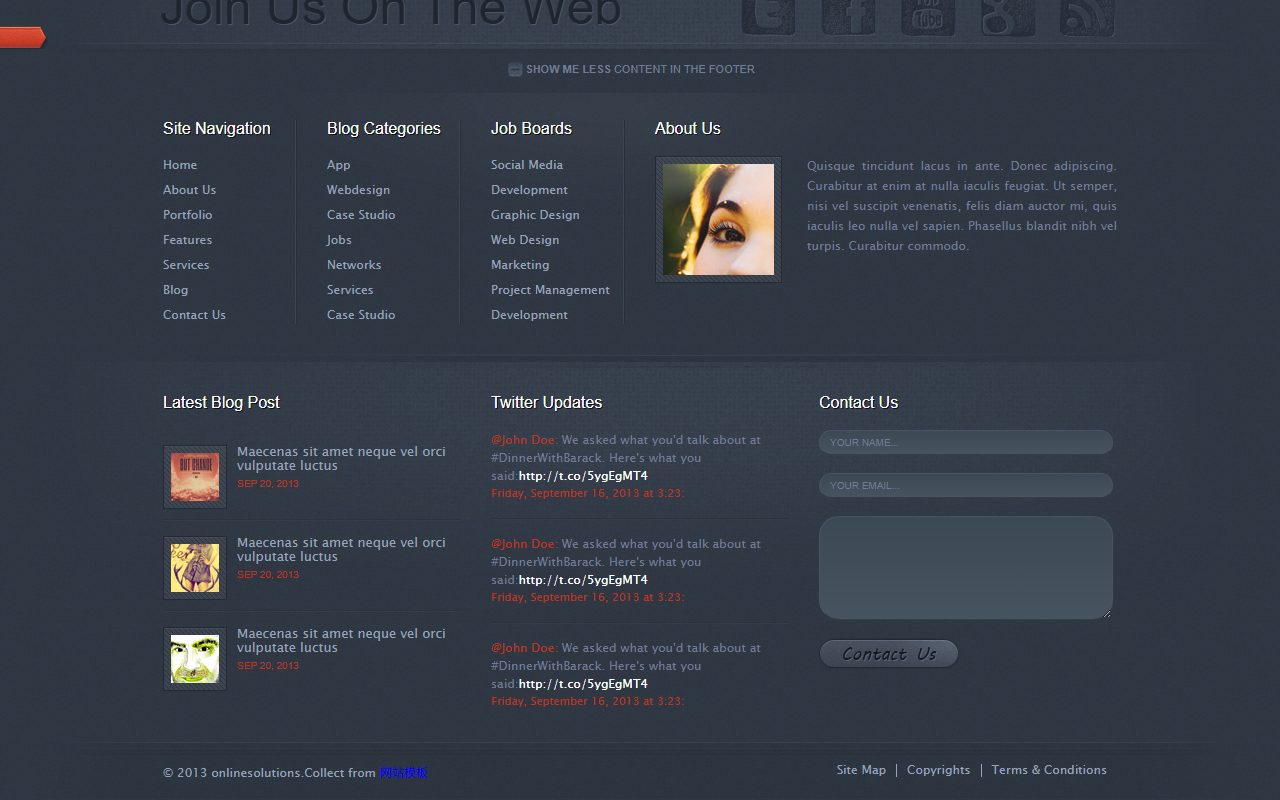
Task: Click @John Doe in first tweet
Action: pyautogui.click(x=524, y=440)
